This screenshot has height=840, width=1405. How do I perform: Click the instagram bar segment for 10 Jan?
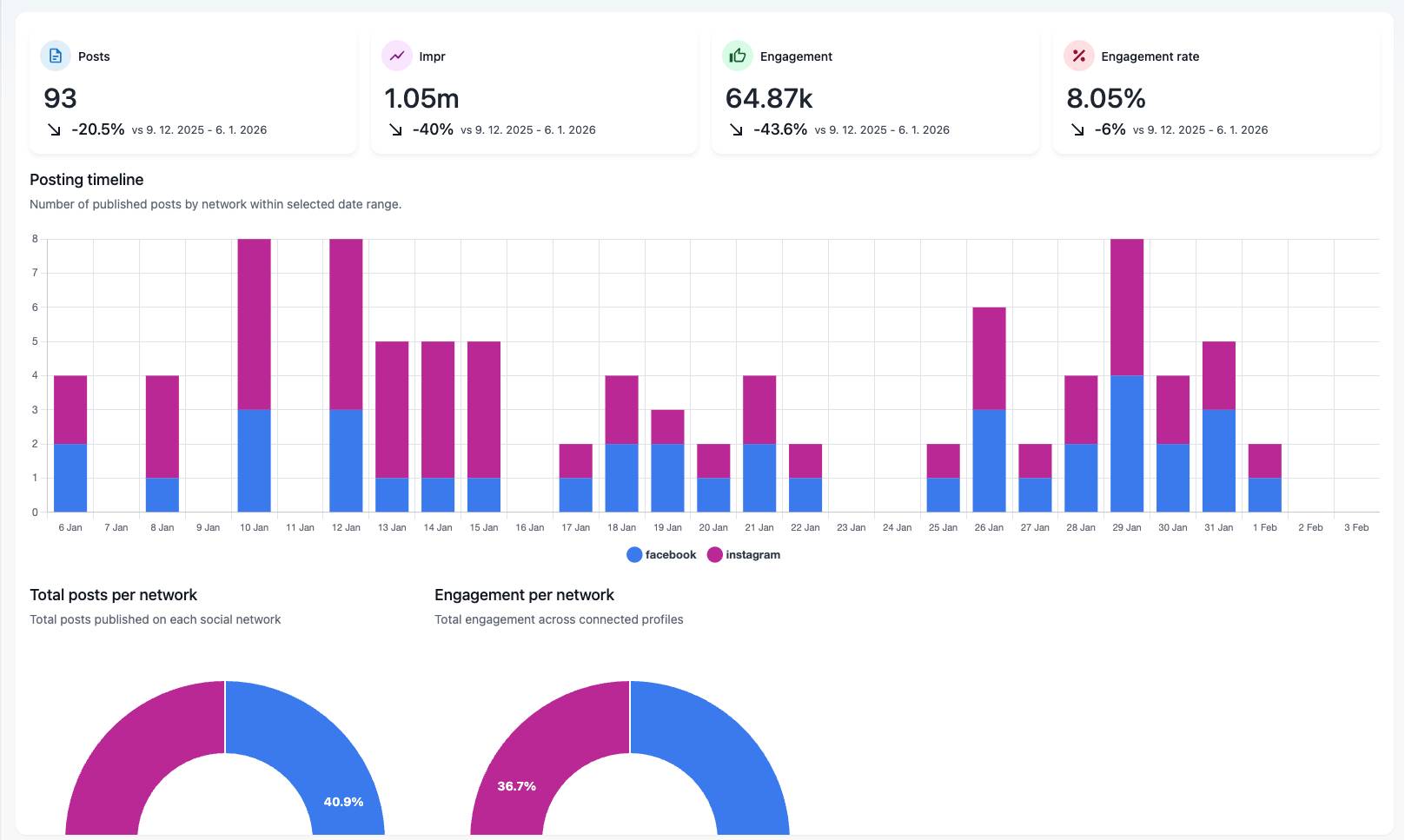click(255, 324)
